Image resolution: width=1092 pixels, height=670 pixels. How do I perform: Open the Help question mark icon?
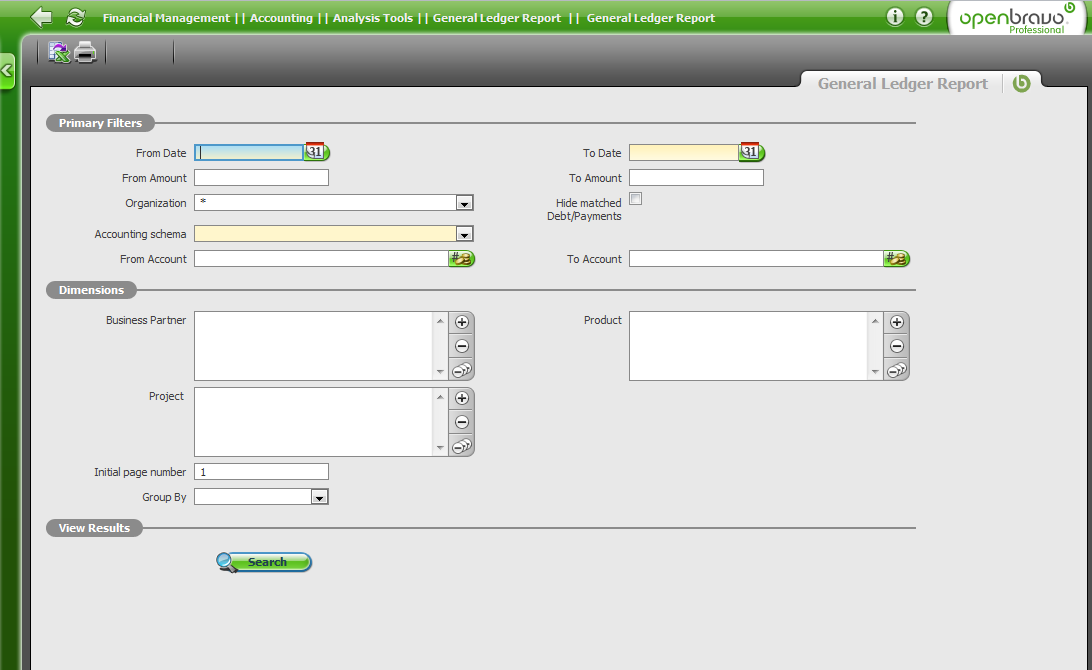924,17
